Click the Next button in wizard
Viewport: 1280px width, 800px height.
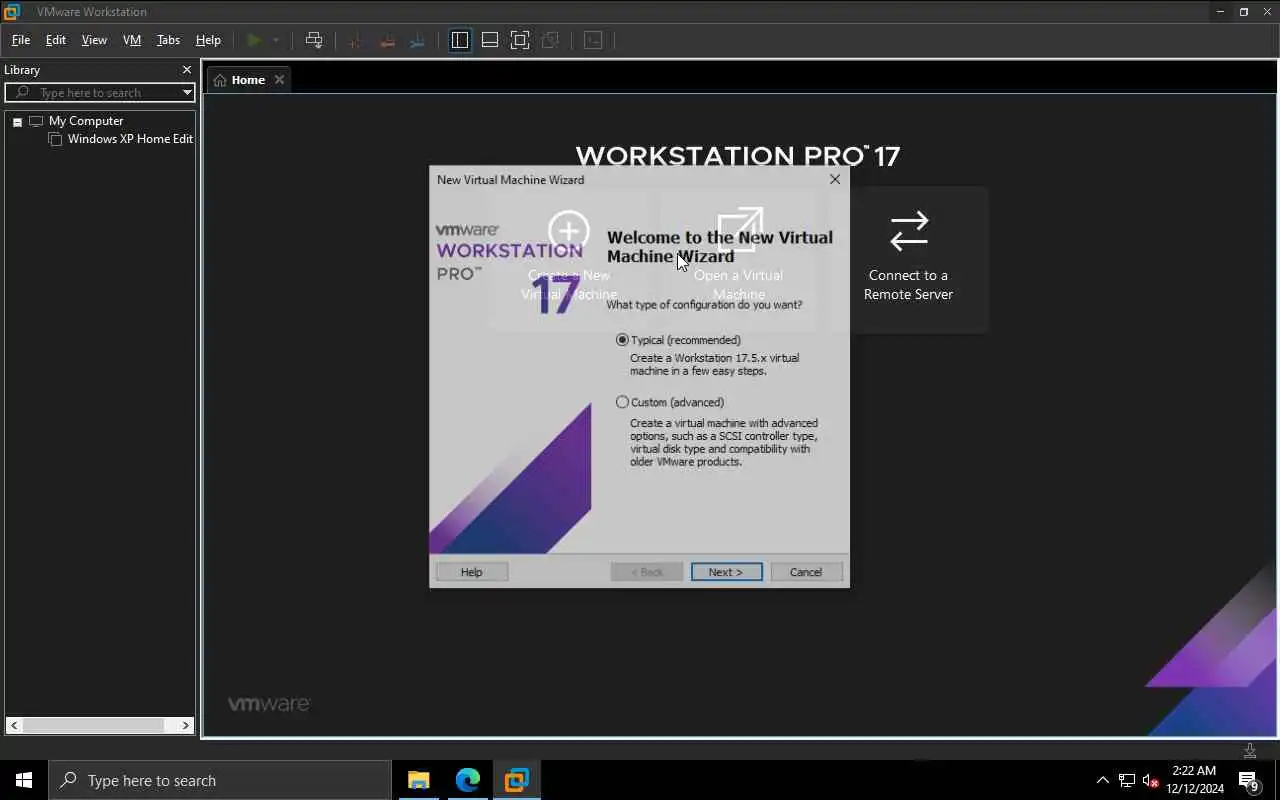click(727, 572)
